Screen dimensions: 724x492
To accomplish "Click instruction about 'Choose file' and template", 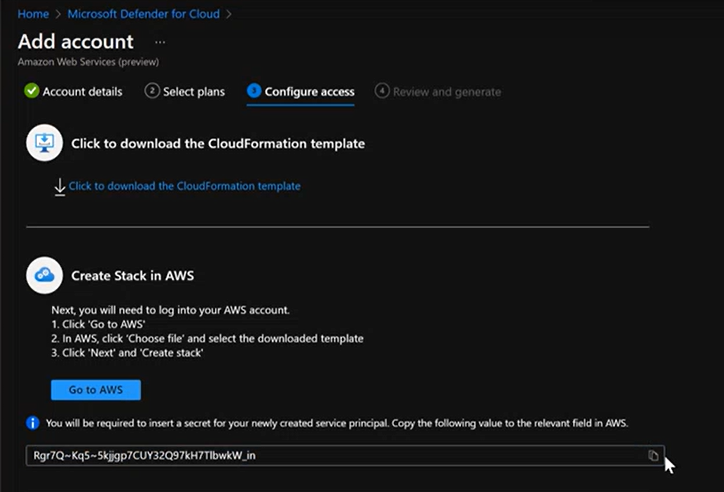I will point(207,339).
